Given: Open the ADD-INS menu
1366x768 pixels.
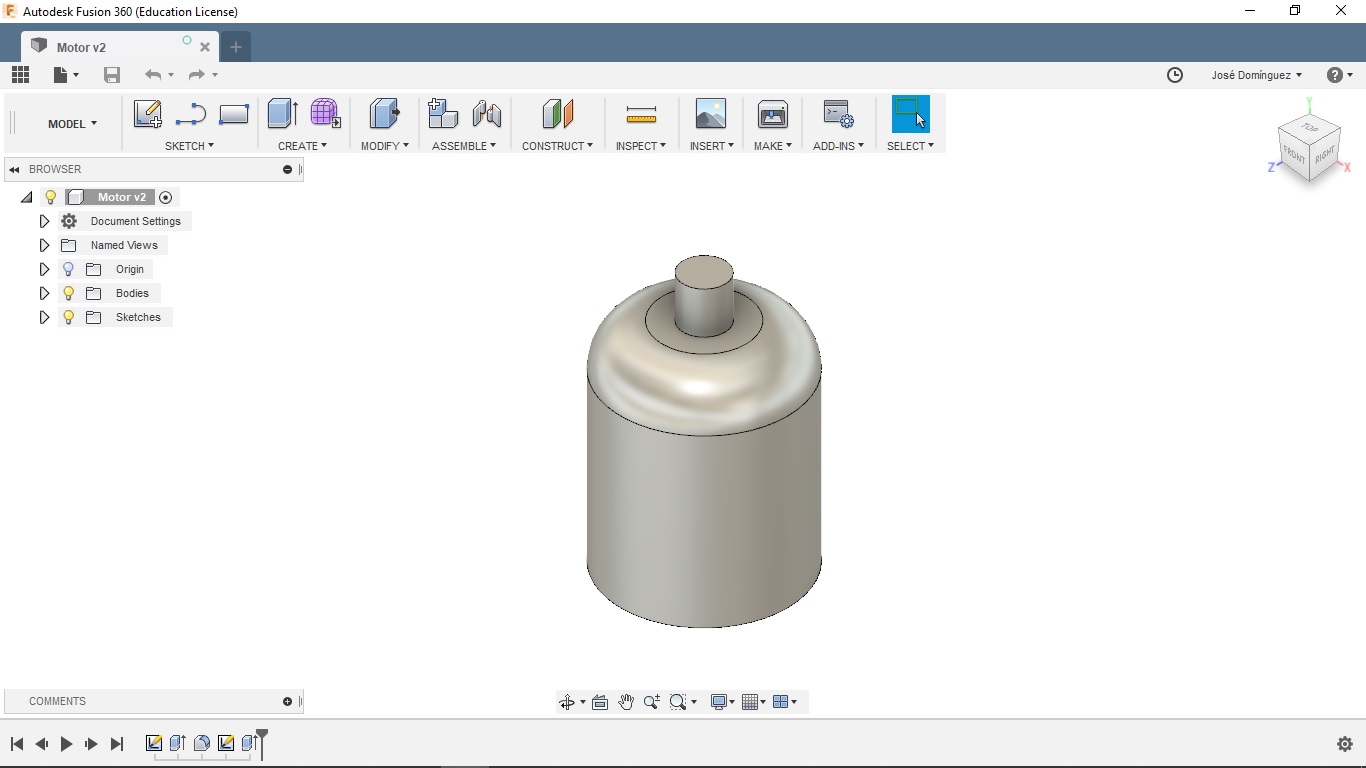Looking at the screenshot, I should [x=838, y=146].
